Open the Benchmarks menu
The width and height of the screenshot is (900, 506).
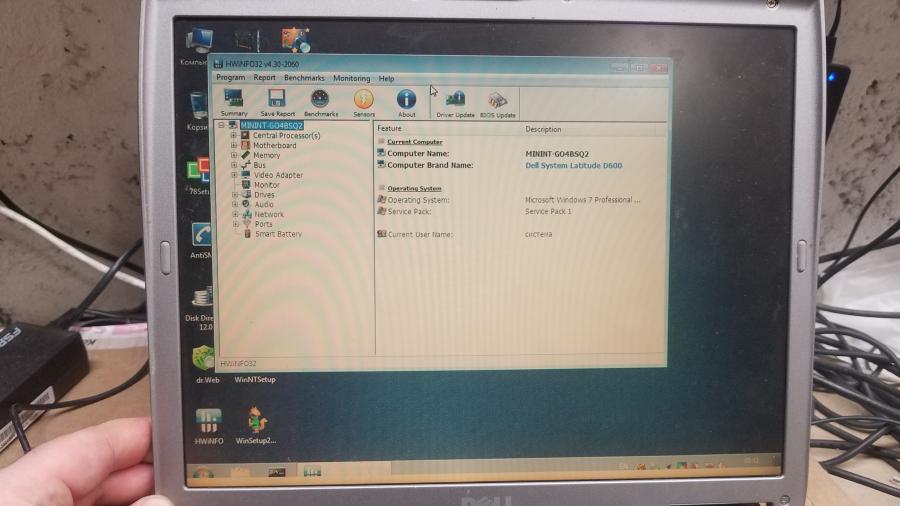click(304, 78)
